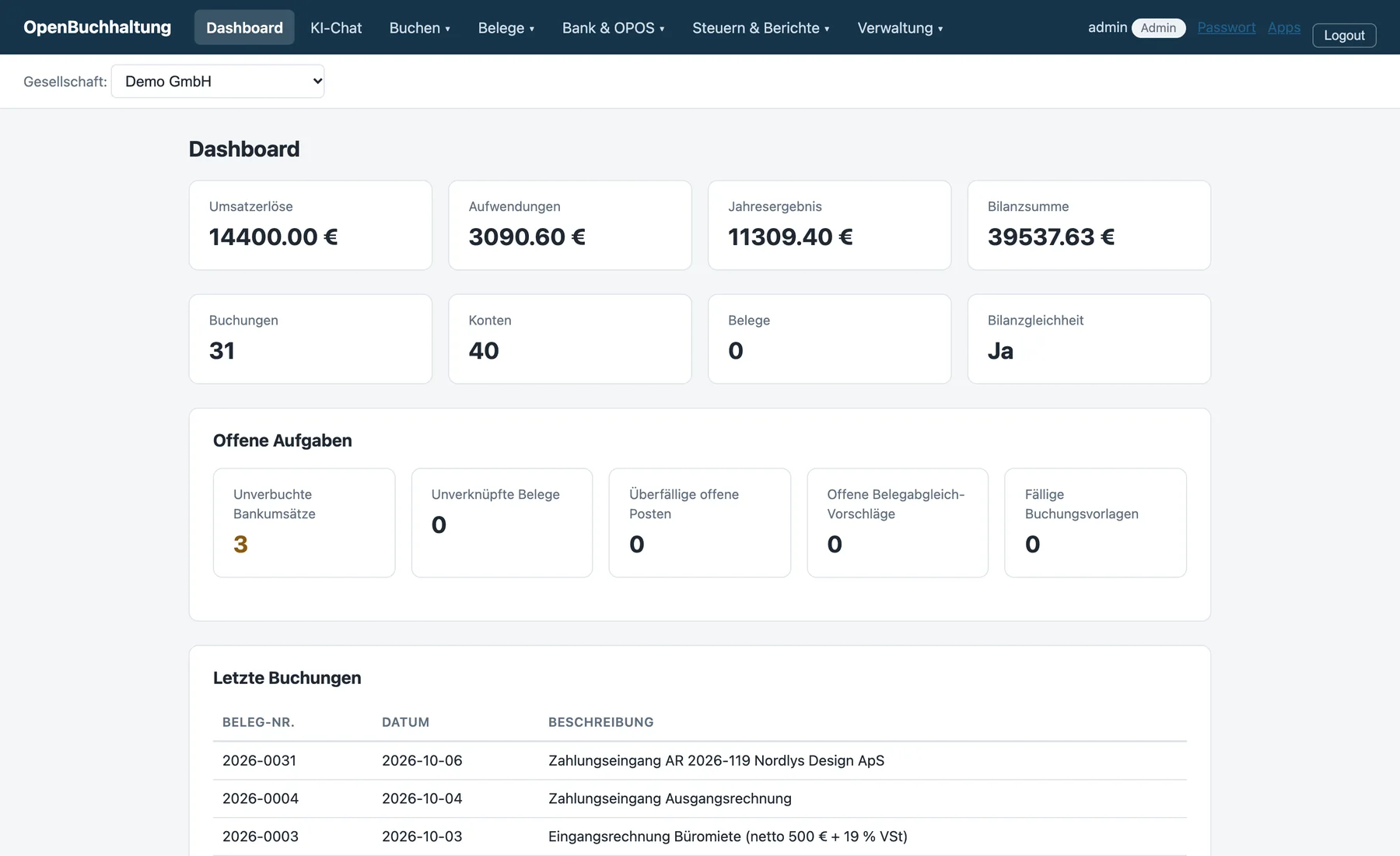
Task: Open the OpenBuchhaltung home logo link
Action: click(x=97, y=27)
